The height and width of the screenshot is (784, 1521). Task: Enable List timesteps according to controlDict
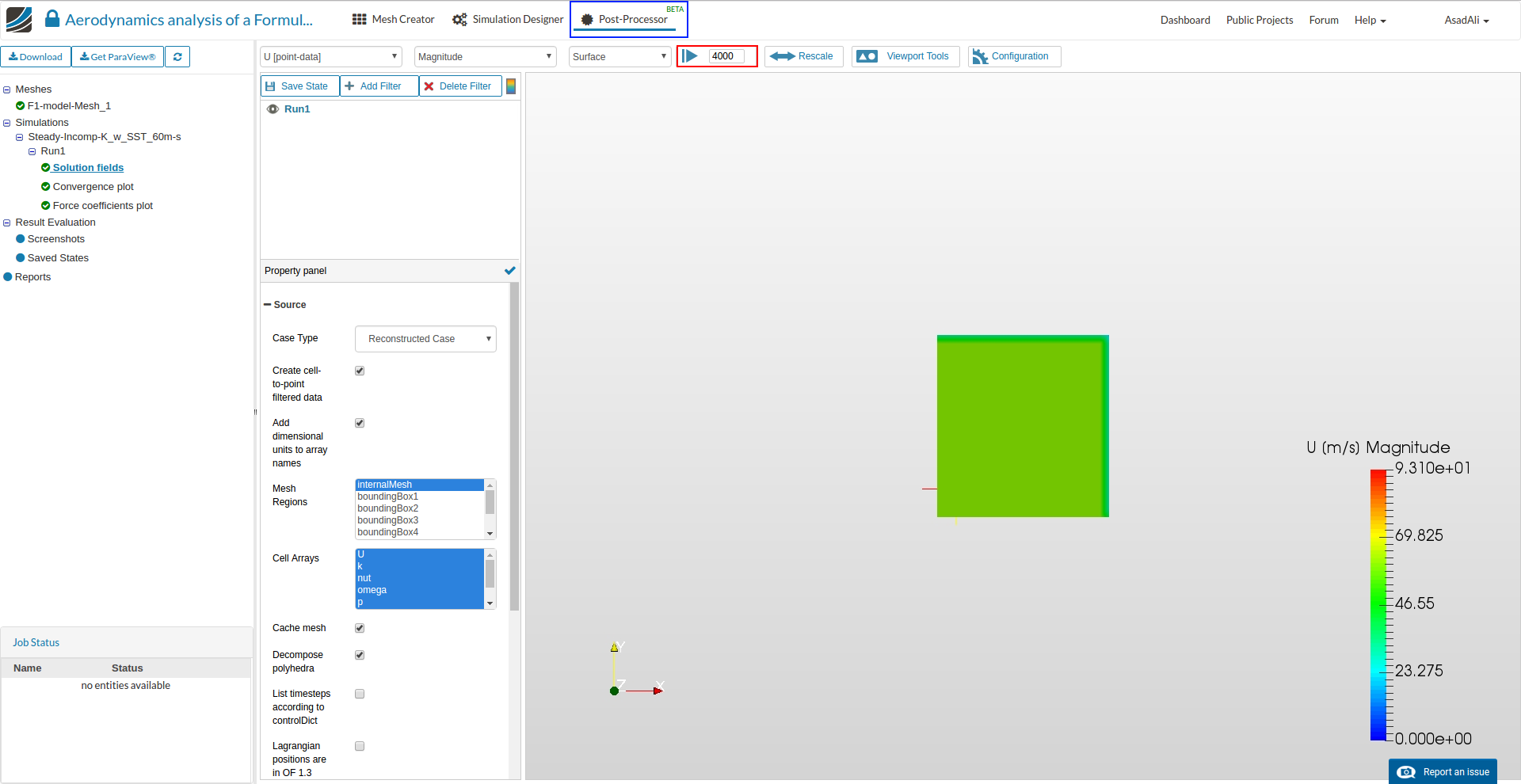tap(360, 694)
